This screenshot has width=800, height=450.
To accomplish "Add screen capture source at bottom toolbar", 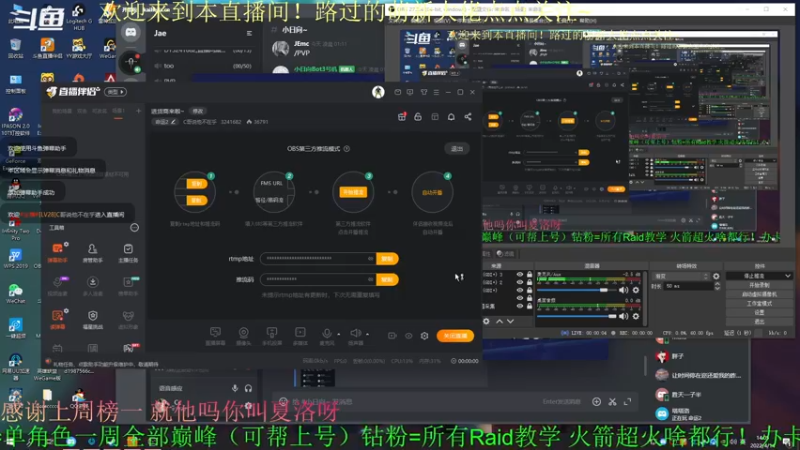I will 215,335.
